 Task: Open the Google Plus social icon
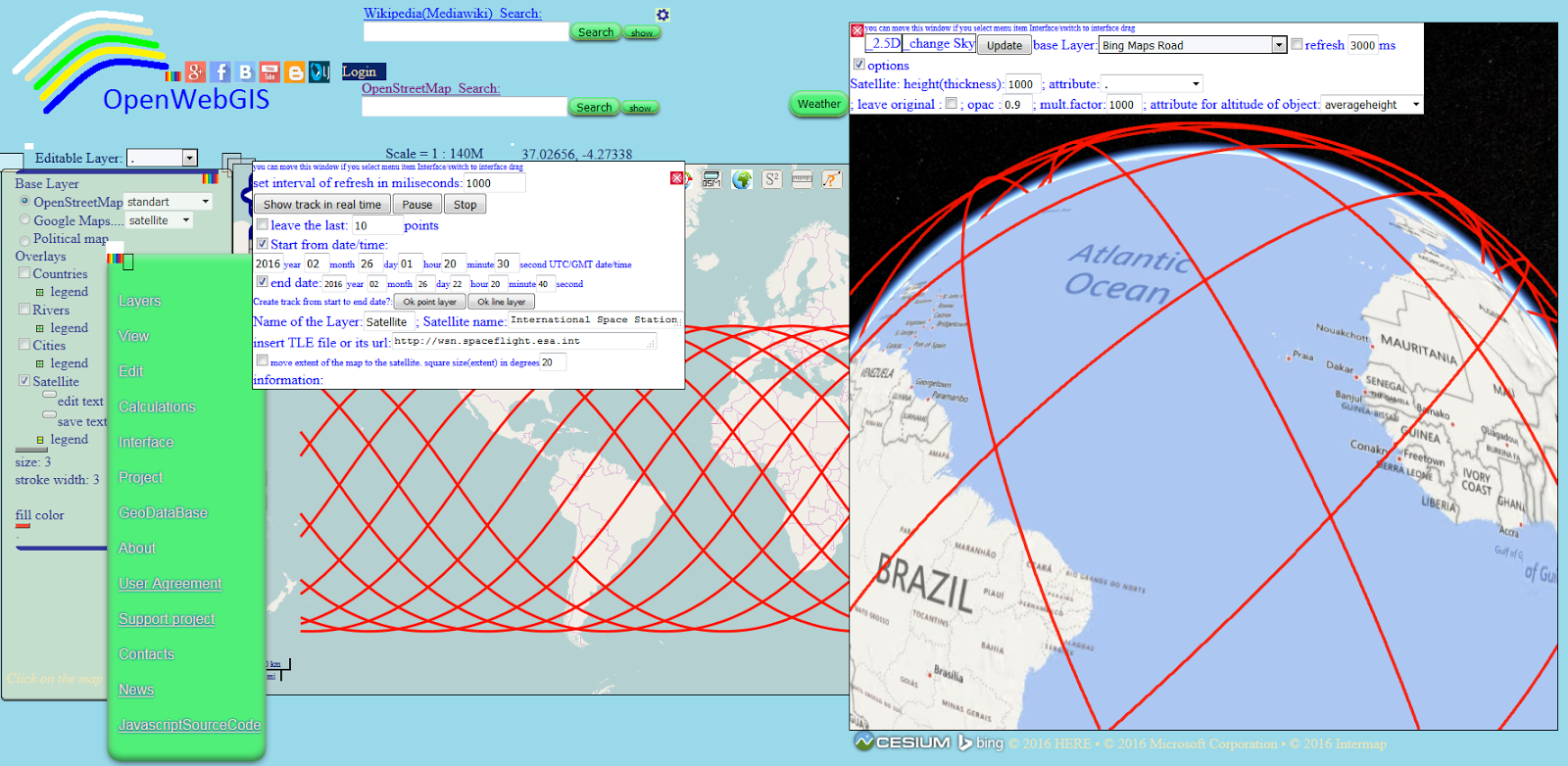(x=196, y=72)
